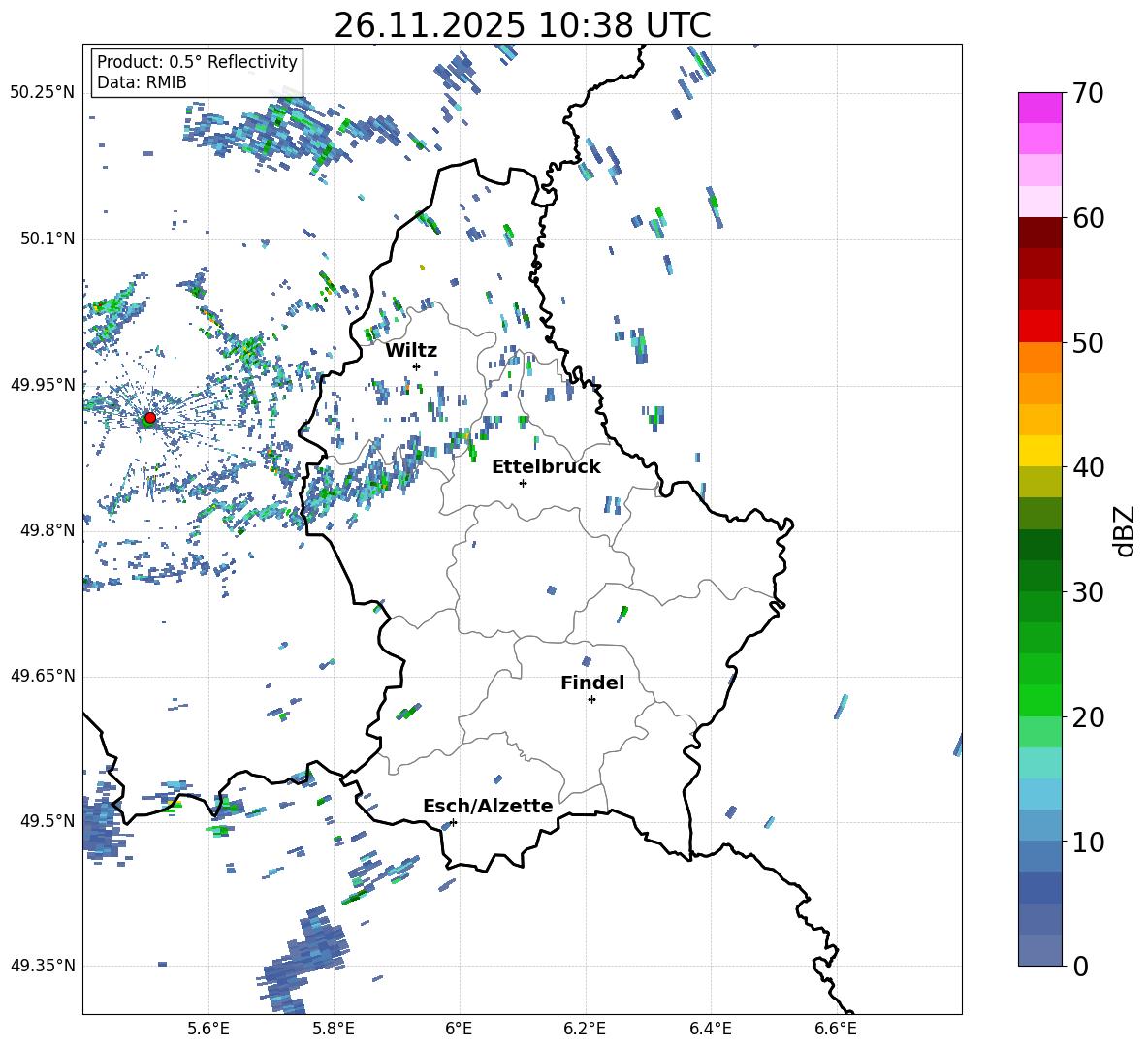Viewport: 1148px width, 1048px height.
Task: Click the Product: 0.5° Reflectivity text
Action: point(197,62)
